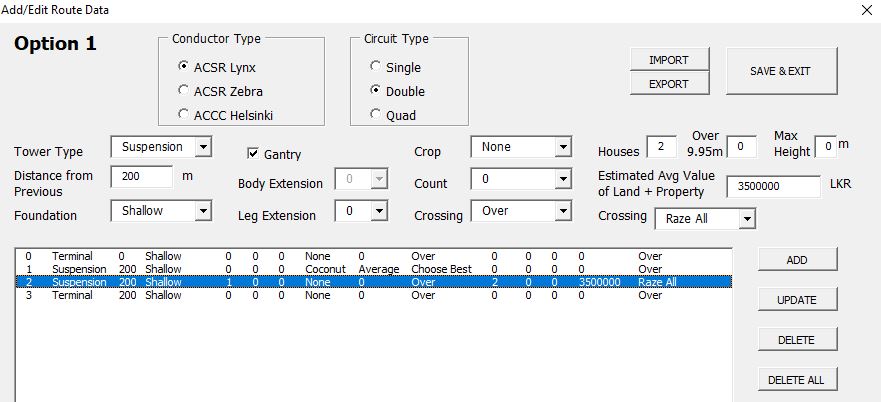881x402 pixels.
Task: Open the Tower Type dropdown
Action: pos(203,147)
